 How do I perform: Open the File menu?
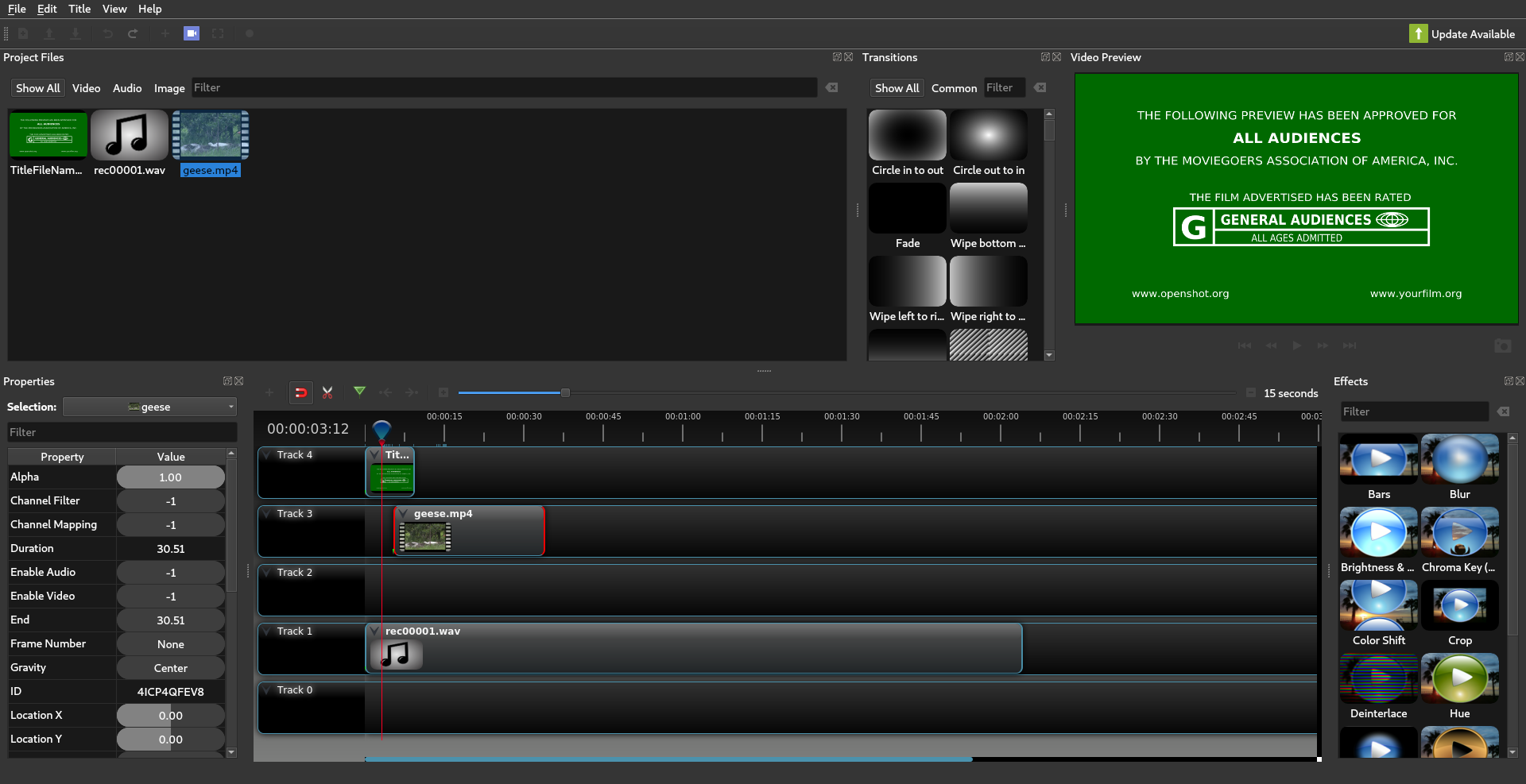point(17,9)
